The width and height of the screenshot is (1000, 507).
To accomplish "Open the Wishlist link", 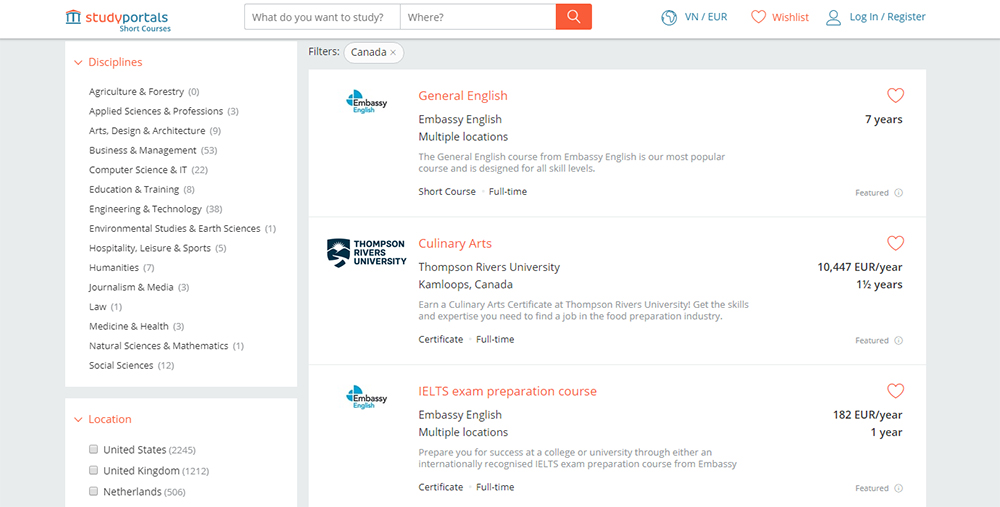I will pyautogui.click(x=790, y=17).
